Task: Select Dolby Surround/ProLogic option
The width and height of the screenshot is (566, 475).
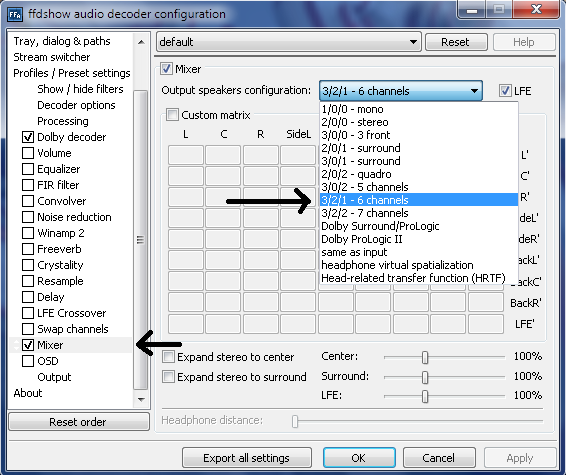Action: pyautogui.click(x=419, y=226)
